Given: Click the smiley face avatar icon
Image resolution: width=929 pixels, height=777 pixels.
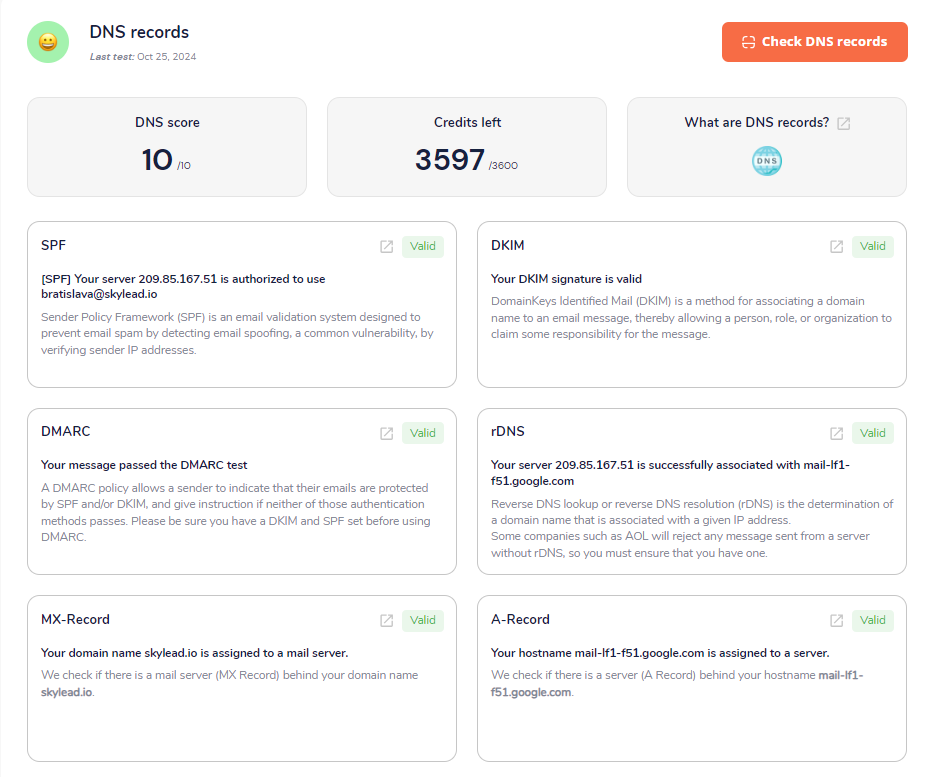Looking at the screenshot, I should [x=48, y=42].
